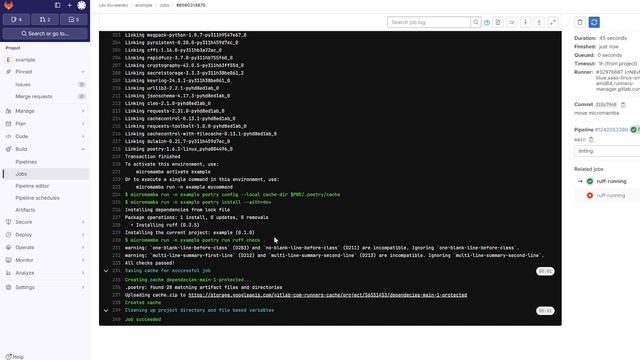The height and width of the screenshot is (360, 640).
Task: Click the Build rocket icon in sidebar
Action: click(x=9, y=149)
